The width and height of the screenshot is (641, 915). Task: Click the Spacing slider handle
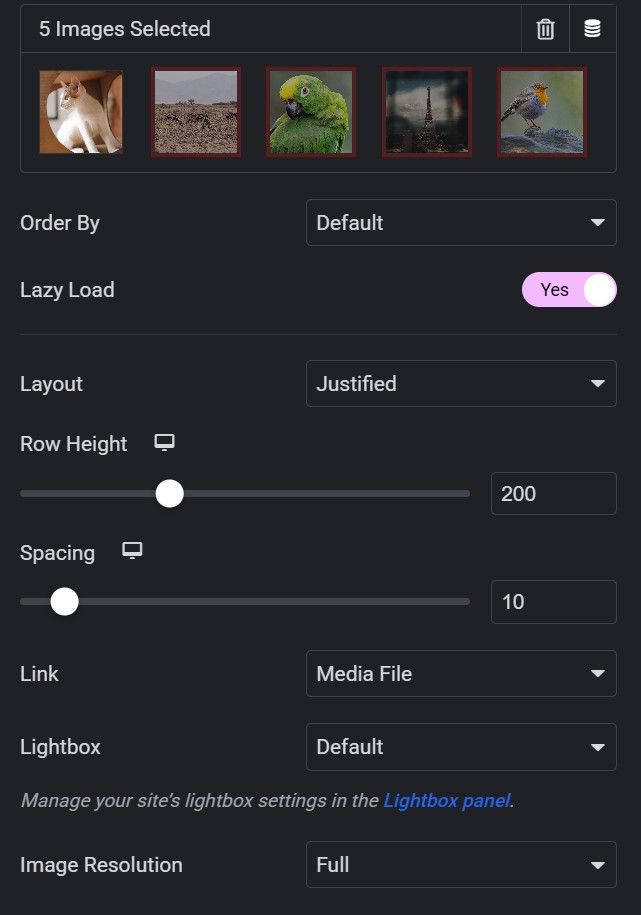click(x=64, y=602)
